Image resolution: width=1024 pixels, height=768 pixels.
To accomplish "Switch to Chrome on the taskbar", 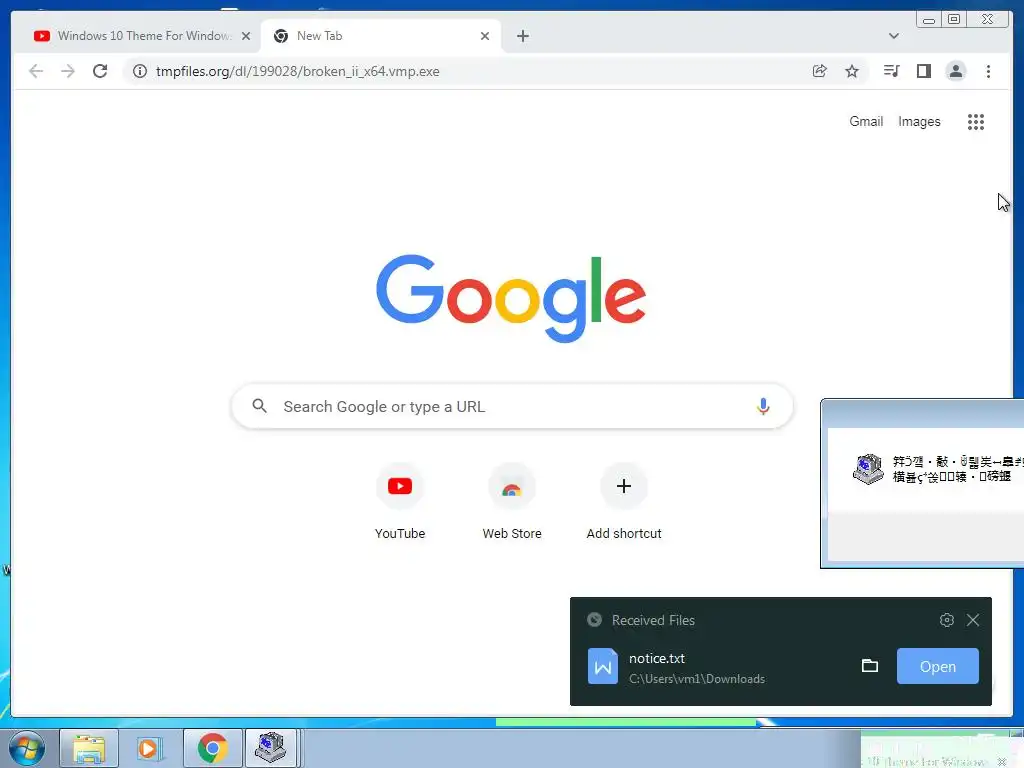I will click(x=212, y=748).
